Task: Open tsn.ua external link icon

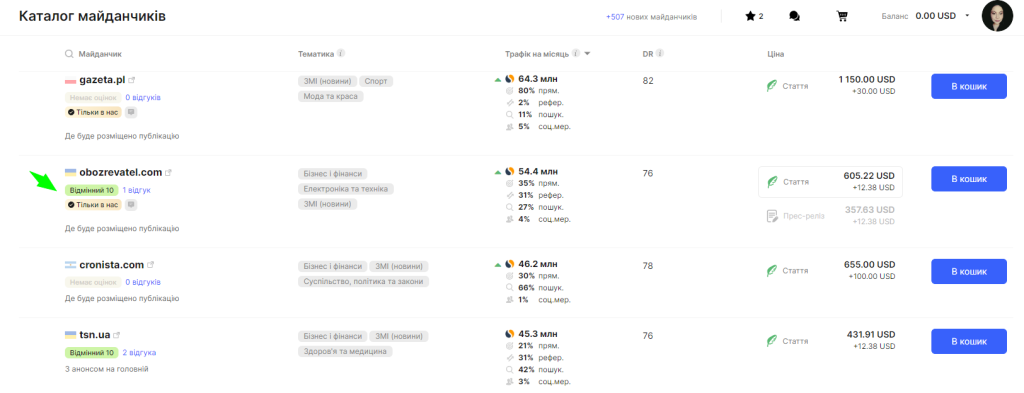Action: point(117,335)
